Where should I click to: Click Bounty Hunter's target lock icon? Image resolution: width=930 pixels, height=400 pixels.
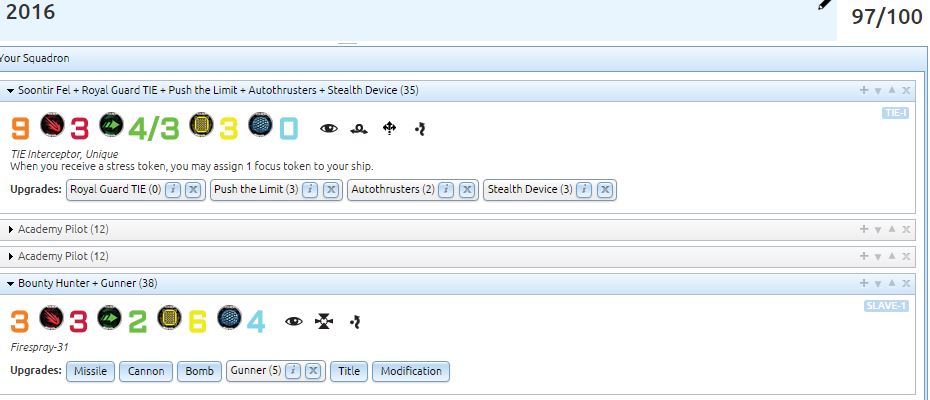(324, 322)
